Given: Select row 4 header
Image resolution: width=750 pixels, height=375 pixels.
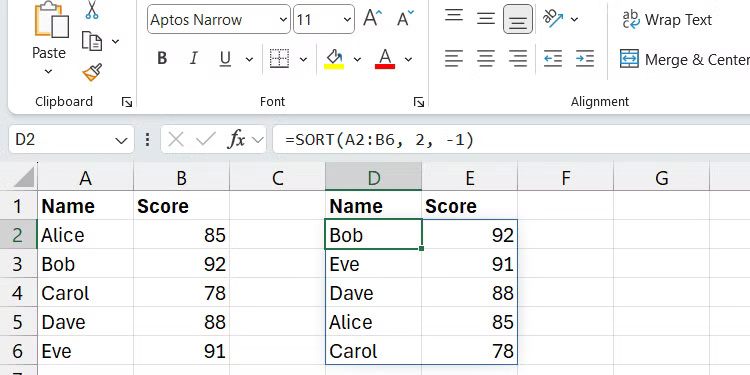Looking at the screenshot, I should (18, 293).
